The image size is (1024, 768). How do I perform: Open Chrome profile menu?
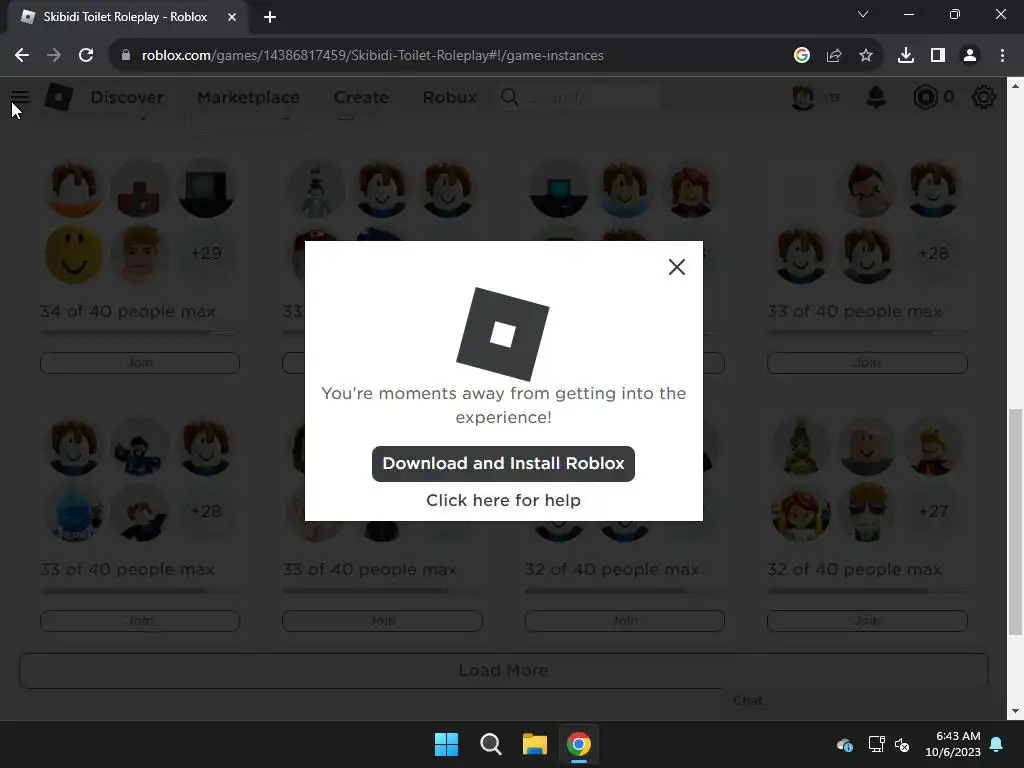pyautogui.click(x=970, y=55)
